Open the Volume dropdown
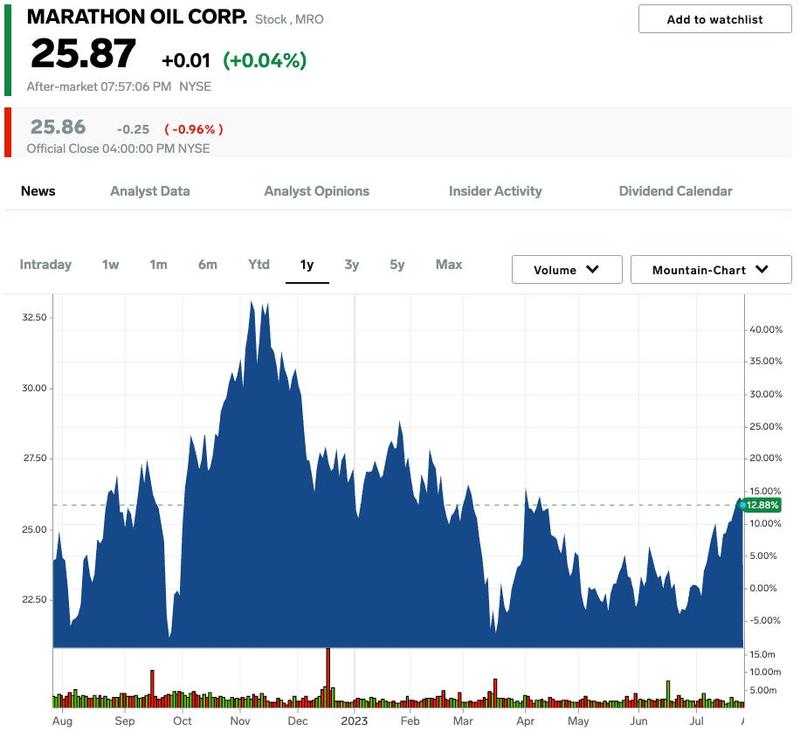The image size is (800, 731). click(x=566, y=269)
